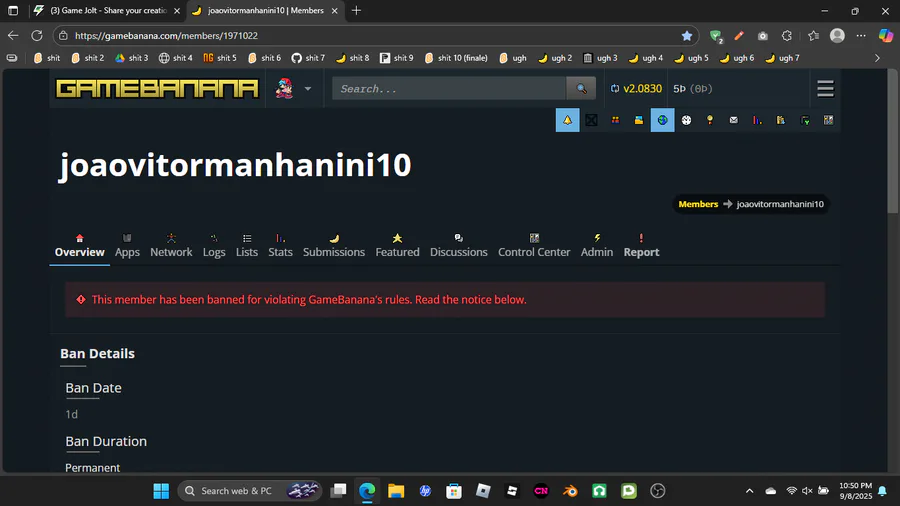Click the address bar URL
Viewport: 900px width, 506px height.
166,36
